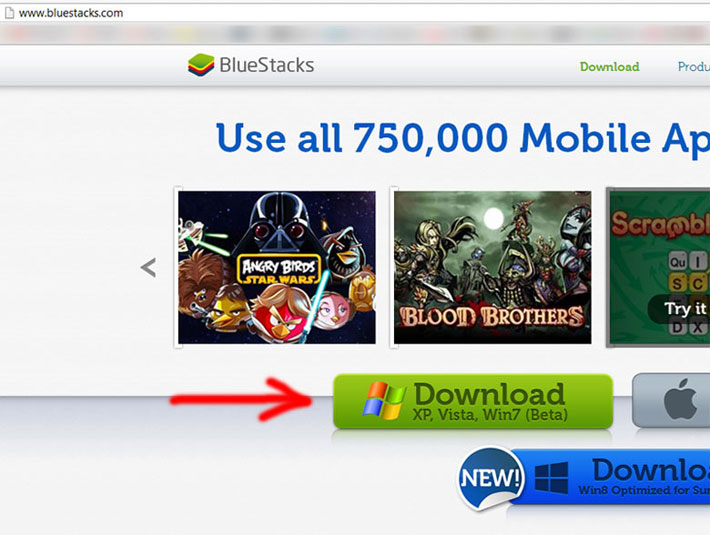Screen dimensions: 710x535
Task: Click the Use all 750,000 Mobile Apps headline
Action: coord(463,138)
